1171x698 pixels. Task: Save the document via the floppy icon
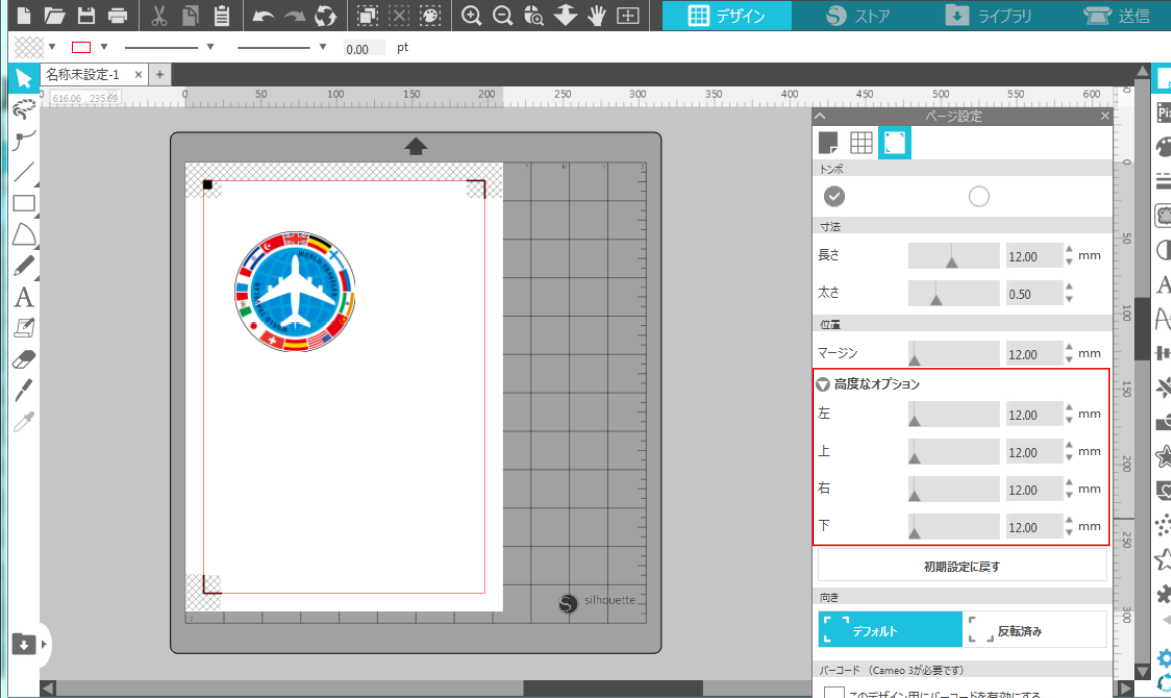86,15
